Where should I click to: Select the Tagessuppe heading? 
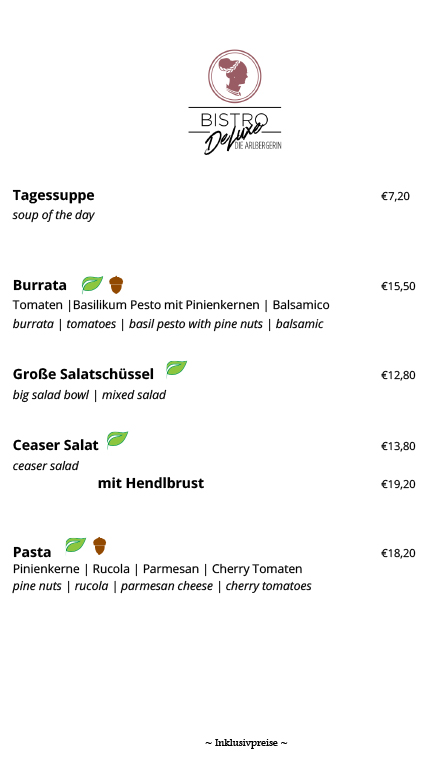coord(53,195)
